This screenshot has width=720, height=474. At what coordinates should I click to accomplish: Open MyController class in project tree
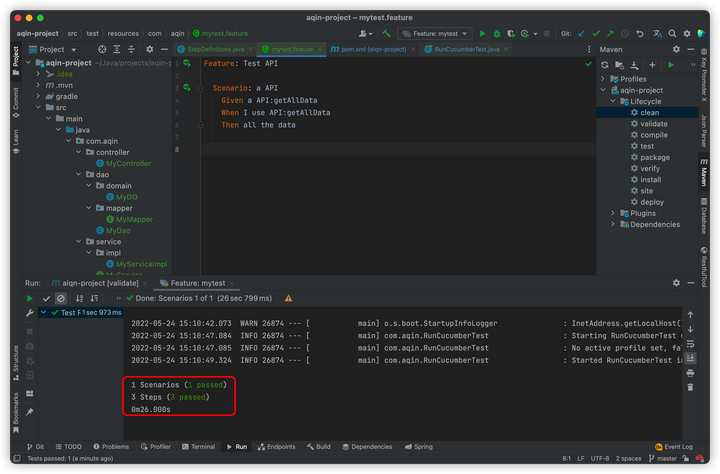tap(128, 163)
